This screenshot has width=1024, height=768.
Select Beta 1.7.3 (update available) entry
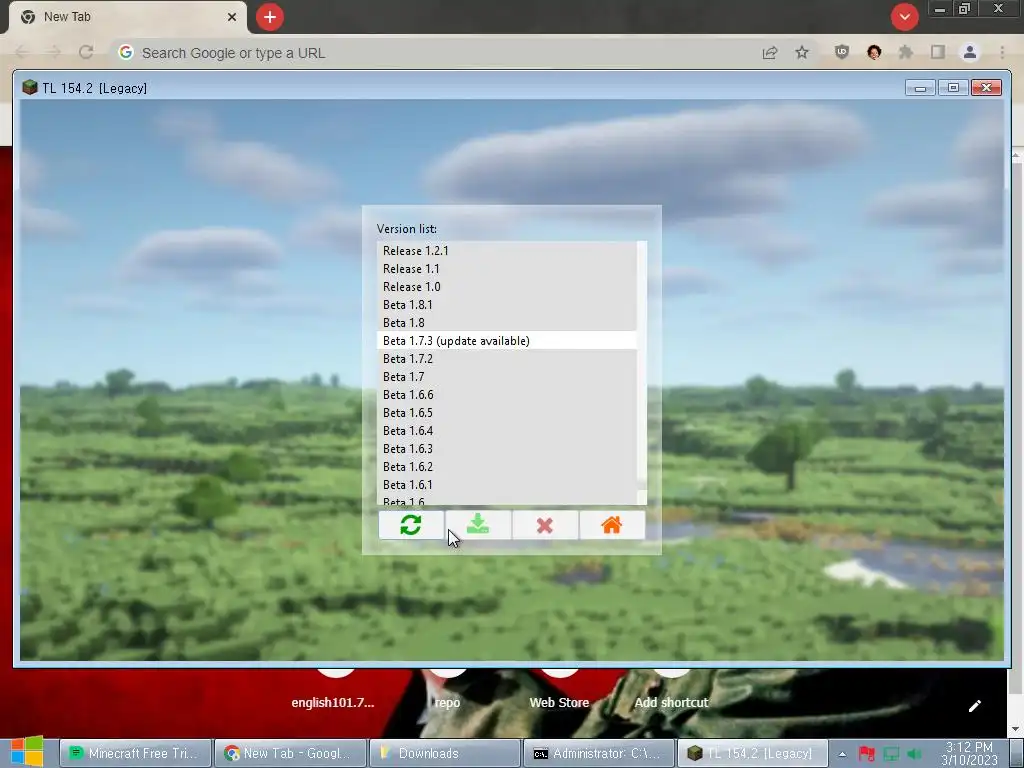click(x=507, y=341)
